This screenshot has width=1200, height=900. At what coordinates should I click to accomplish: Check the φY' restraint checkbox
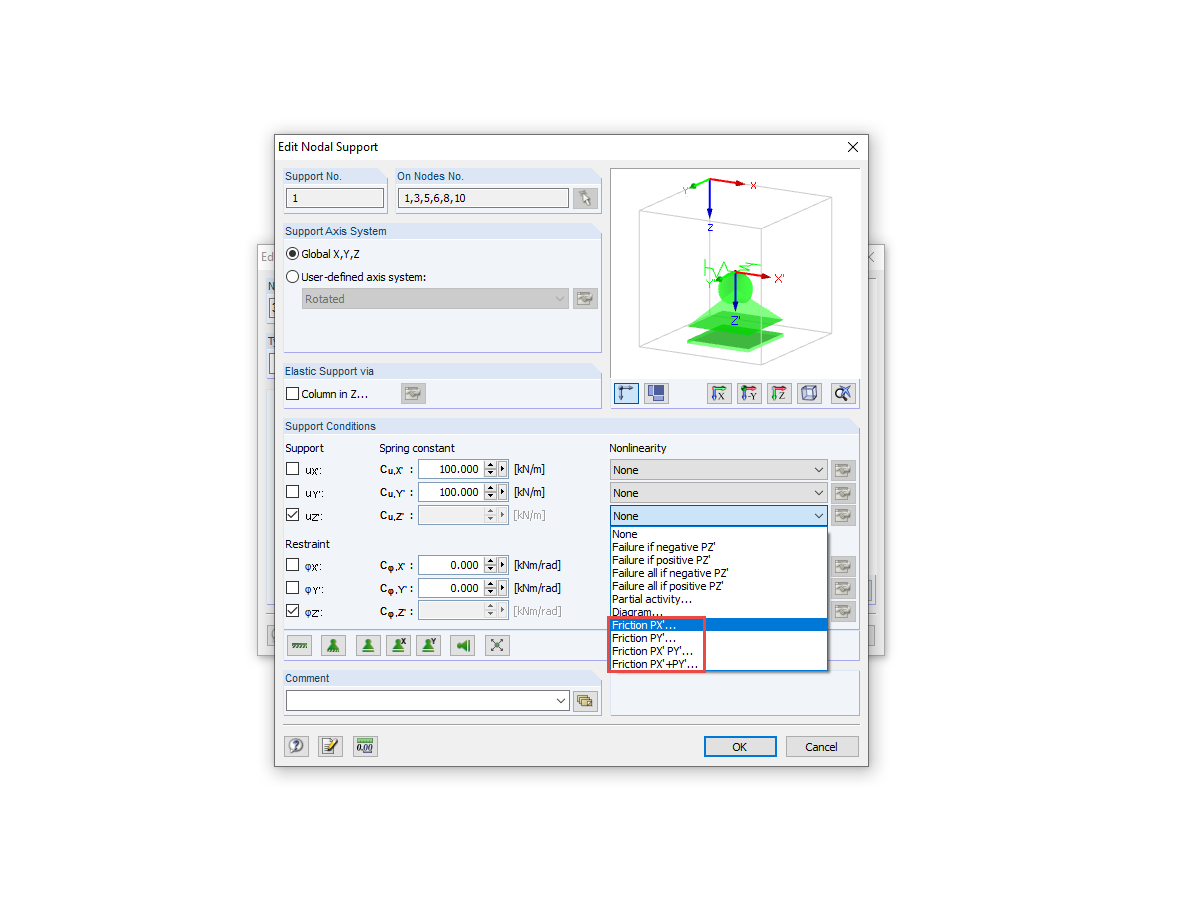pos(293,588)
